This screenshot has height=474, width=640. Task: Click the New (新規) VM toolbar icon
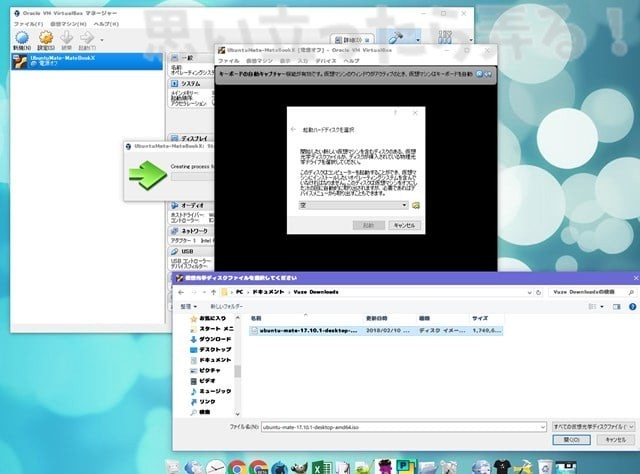[x=21, y=36]
